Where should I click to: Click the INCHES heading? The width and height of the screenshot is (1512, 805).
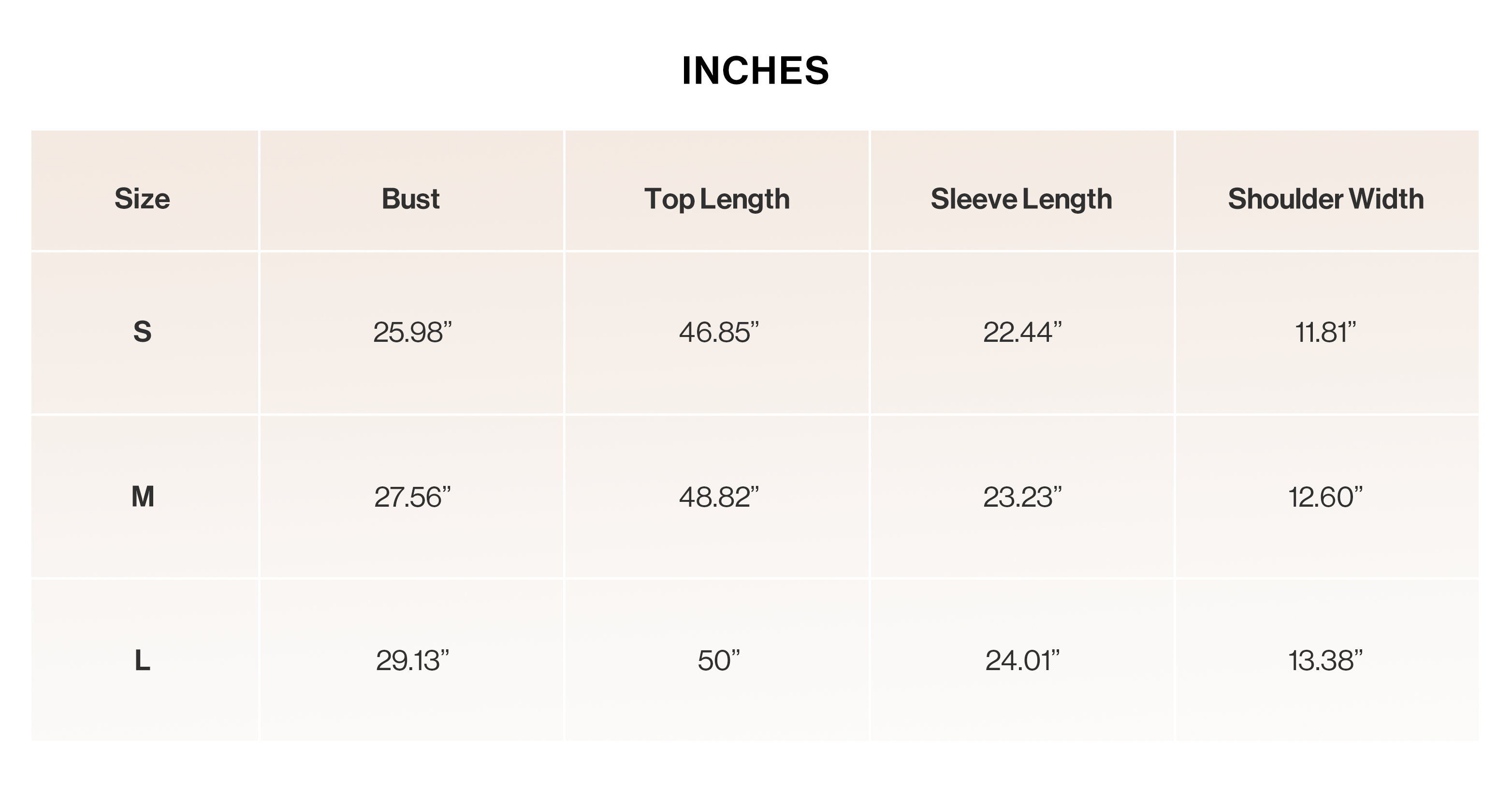point(756,71)
